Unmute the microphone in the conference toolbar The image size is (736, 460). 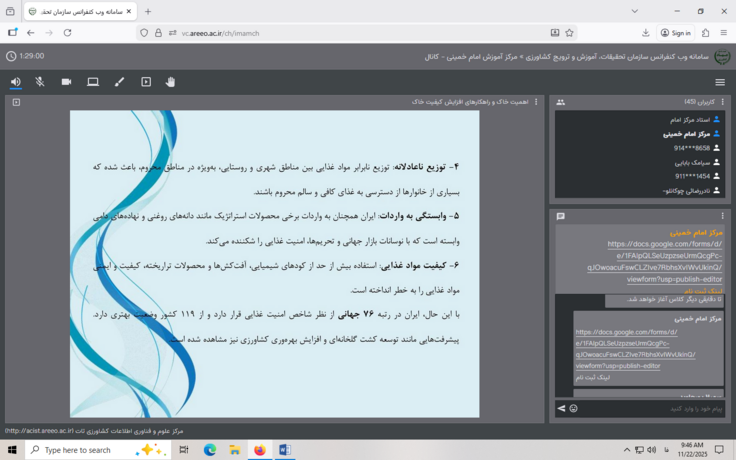[40, 82]
